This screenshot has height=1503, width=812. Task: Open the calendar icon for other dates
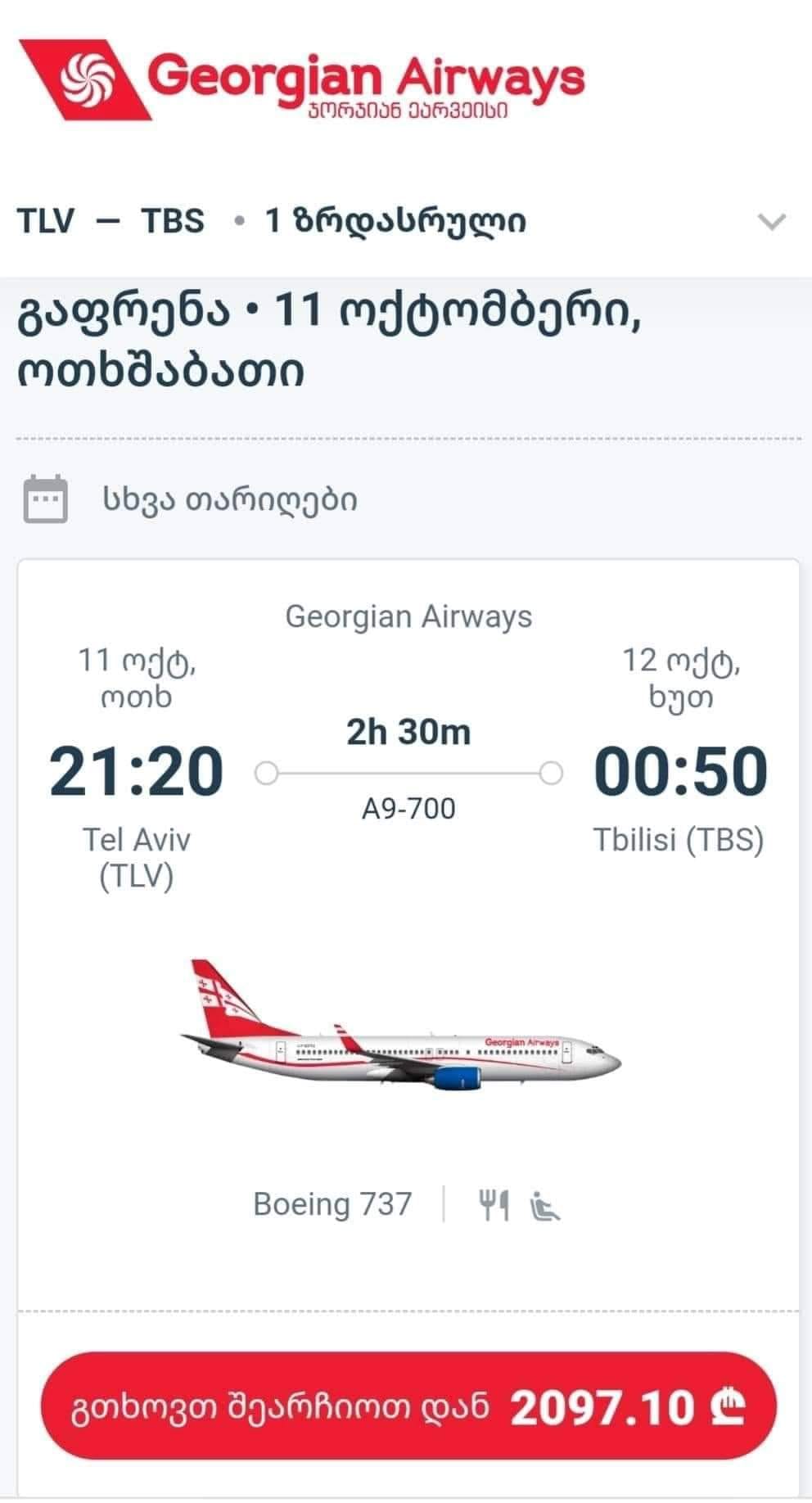coord(46,499)
